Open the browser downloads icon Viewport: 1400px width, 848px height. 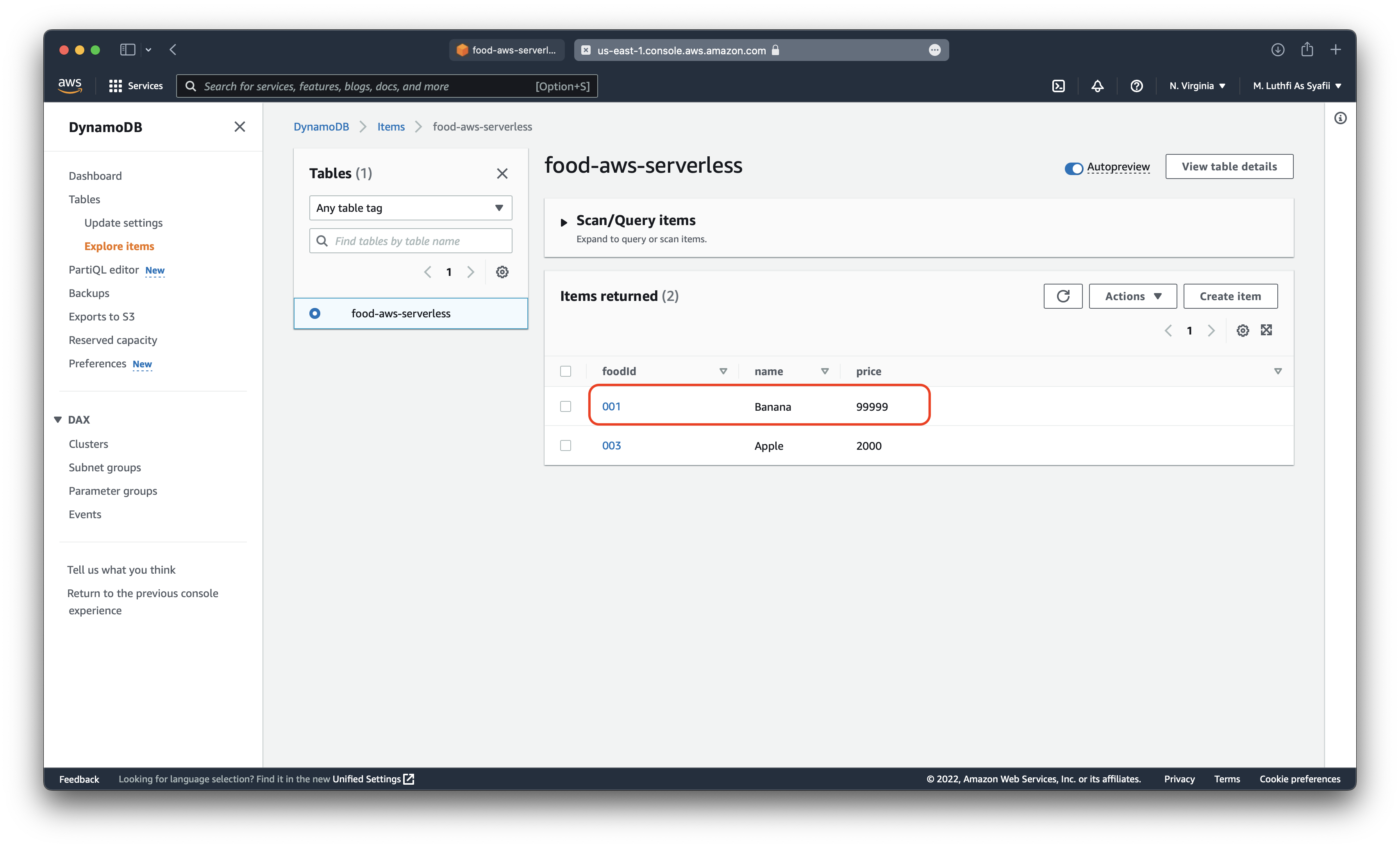coord(1277,50)
